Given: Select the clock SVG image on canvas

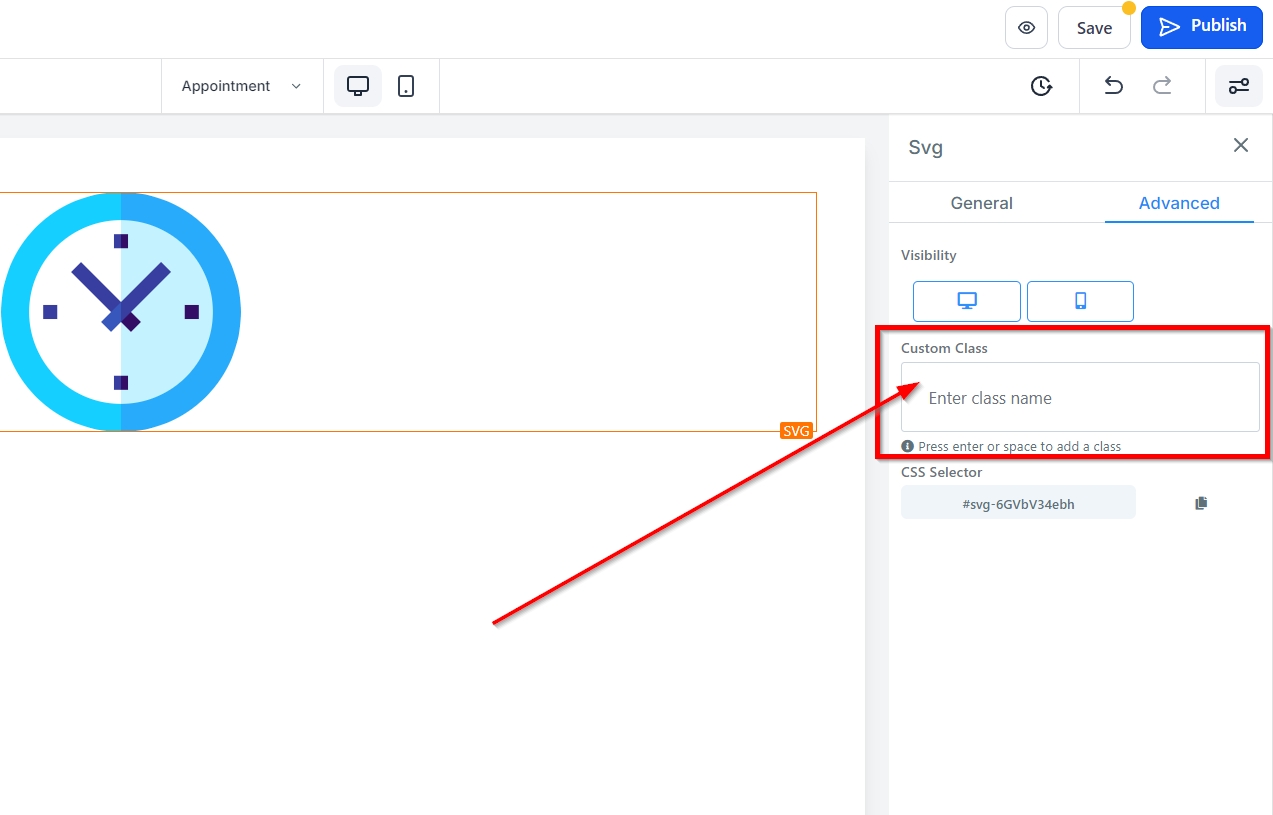Looking at the screenshot, I should [x=121, y=312].
